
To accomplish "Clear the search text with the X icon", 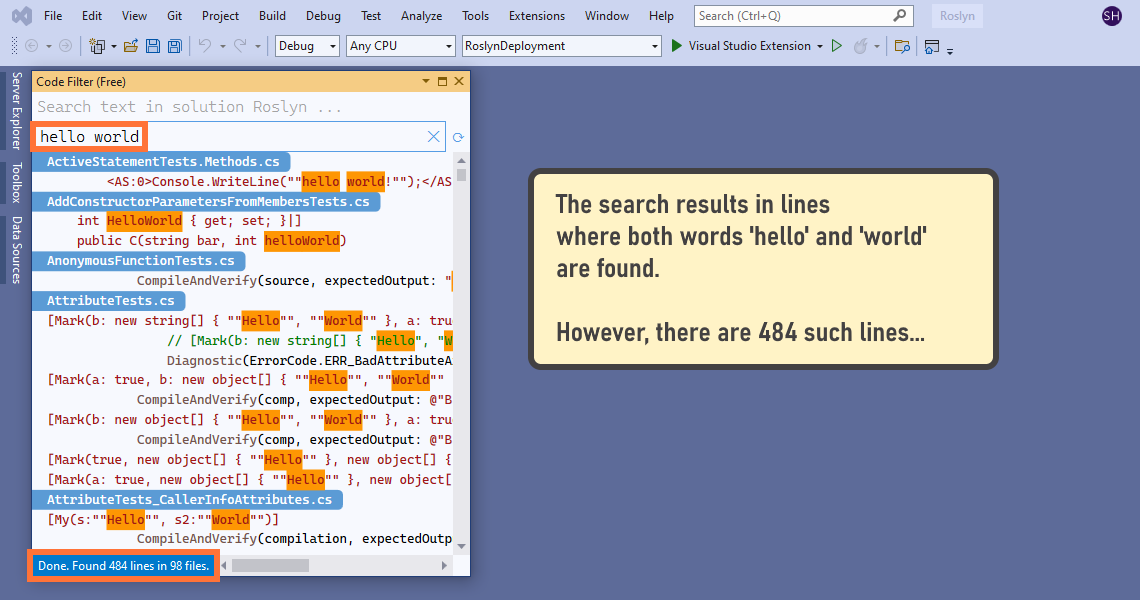I will (x=434, y=137).
